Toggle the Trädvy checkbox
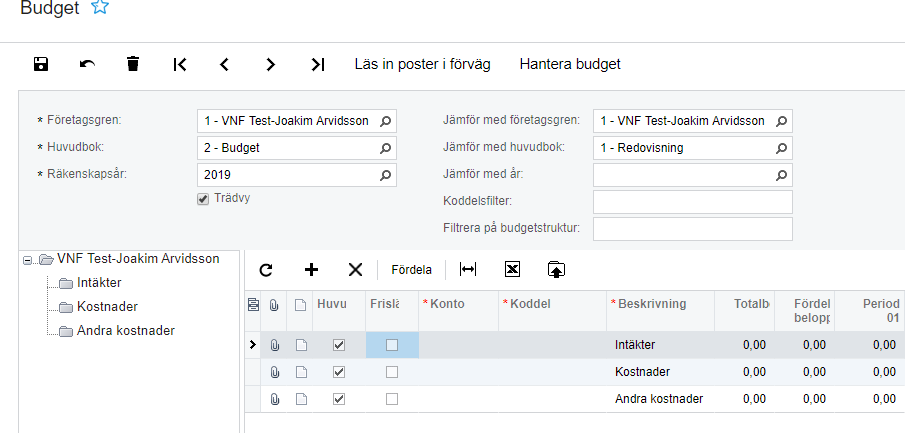 [x=203, y=199]
